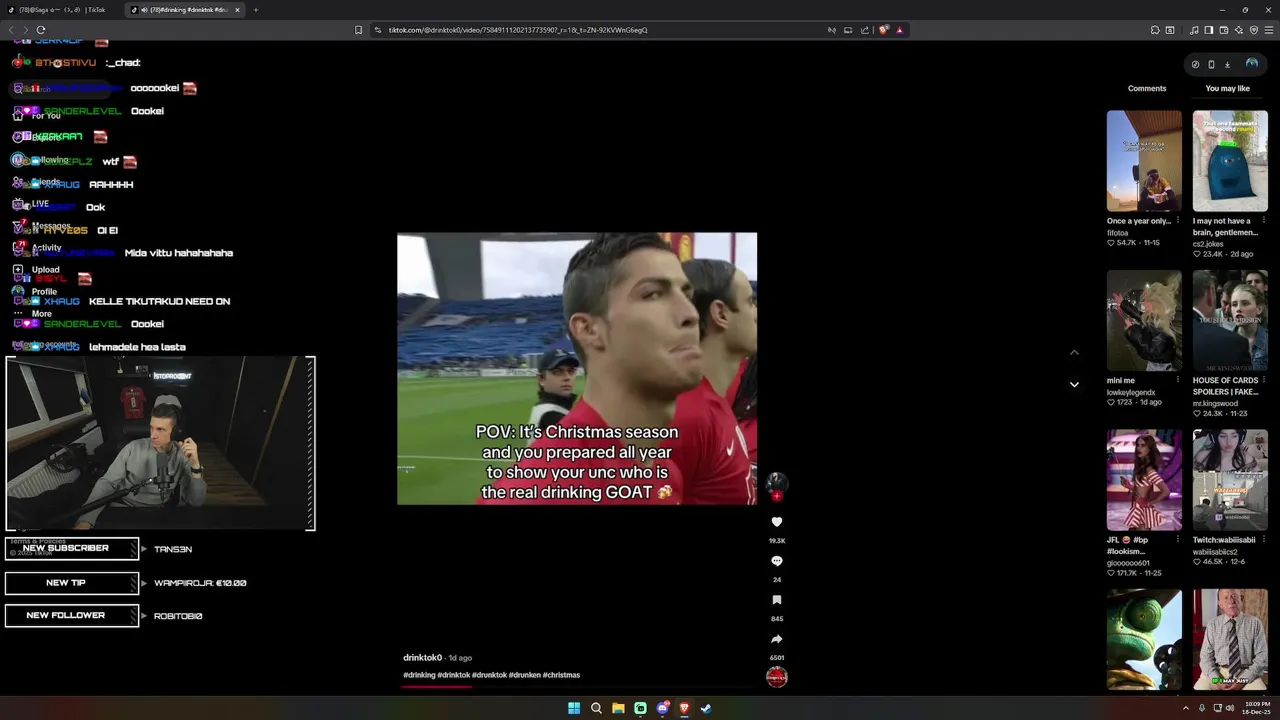Open more options for 'HOUSE OF CARDS' video
Image resolution: width=1280 pixels, height=720 pixels.
(x=1264, y=381)
